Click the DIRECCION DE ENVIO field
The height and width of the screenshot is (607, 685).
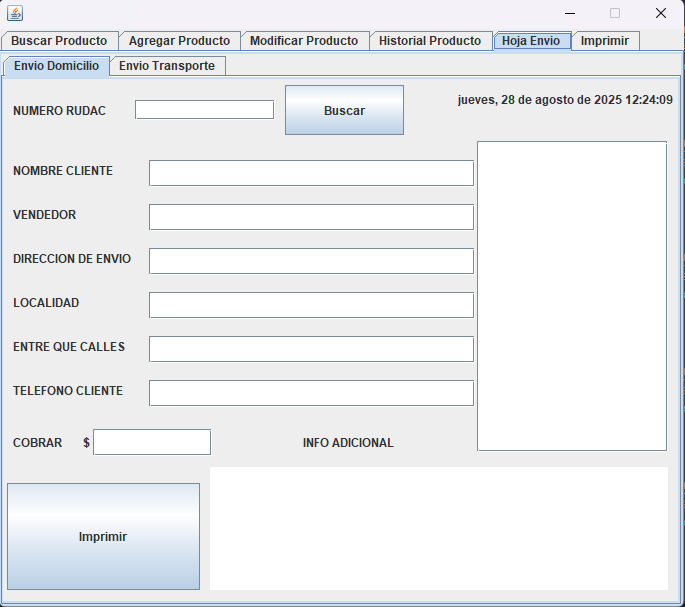click(x=311, y=261)
